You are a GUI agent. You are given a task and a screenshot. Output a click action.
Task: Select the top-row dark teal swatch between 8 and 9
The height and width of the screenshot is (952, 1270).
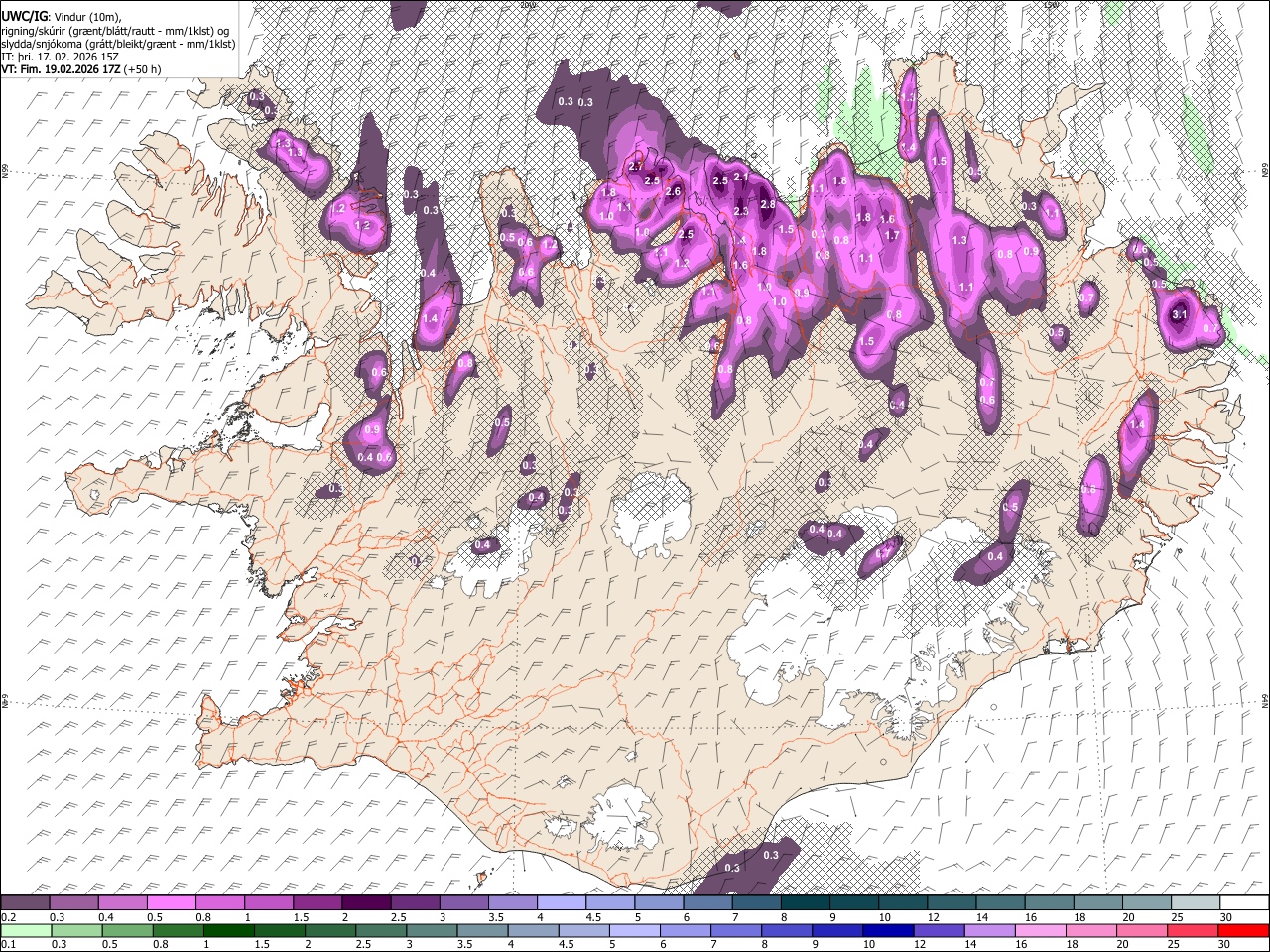pos(806,903)
